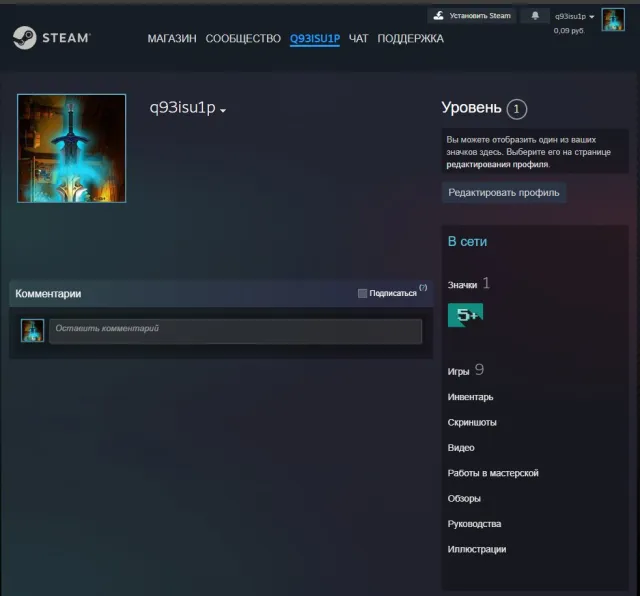Open Обзоры link
This screenshot has height=596, width=640.
click(x=464, y=498)
